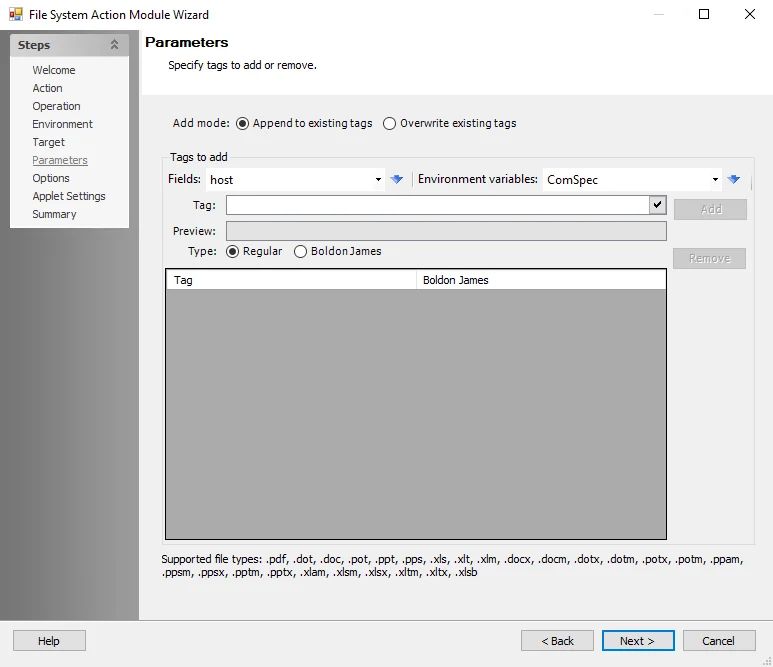Close the wizard window
Viewport: 773px width, 667px height.
(x=749, y=14)
